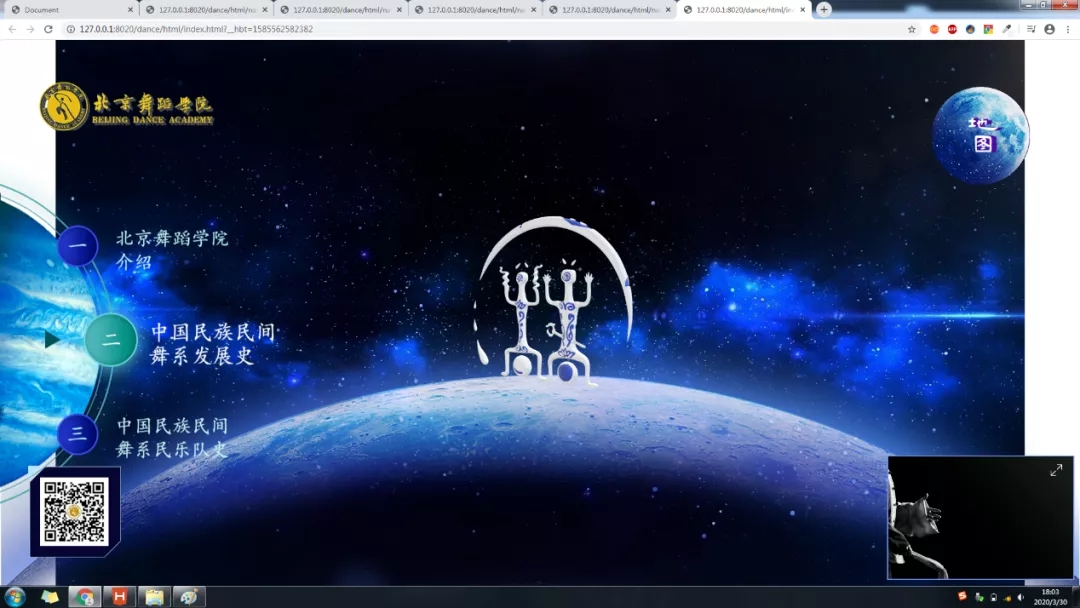The width and height of the screenshot is (1080, 608).
Task: Expand the video thumbnail with arrows icon
Action: coord(1056,470)
